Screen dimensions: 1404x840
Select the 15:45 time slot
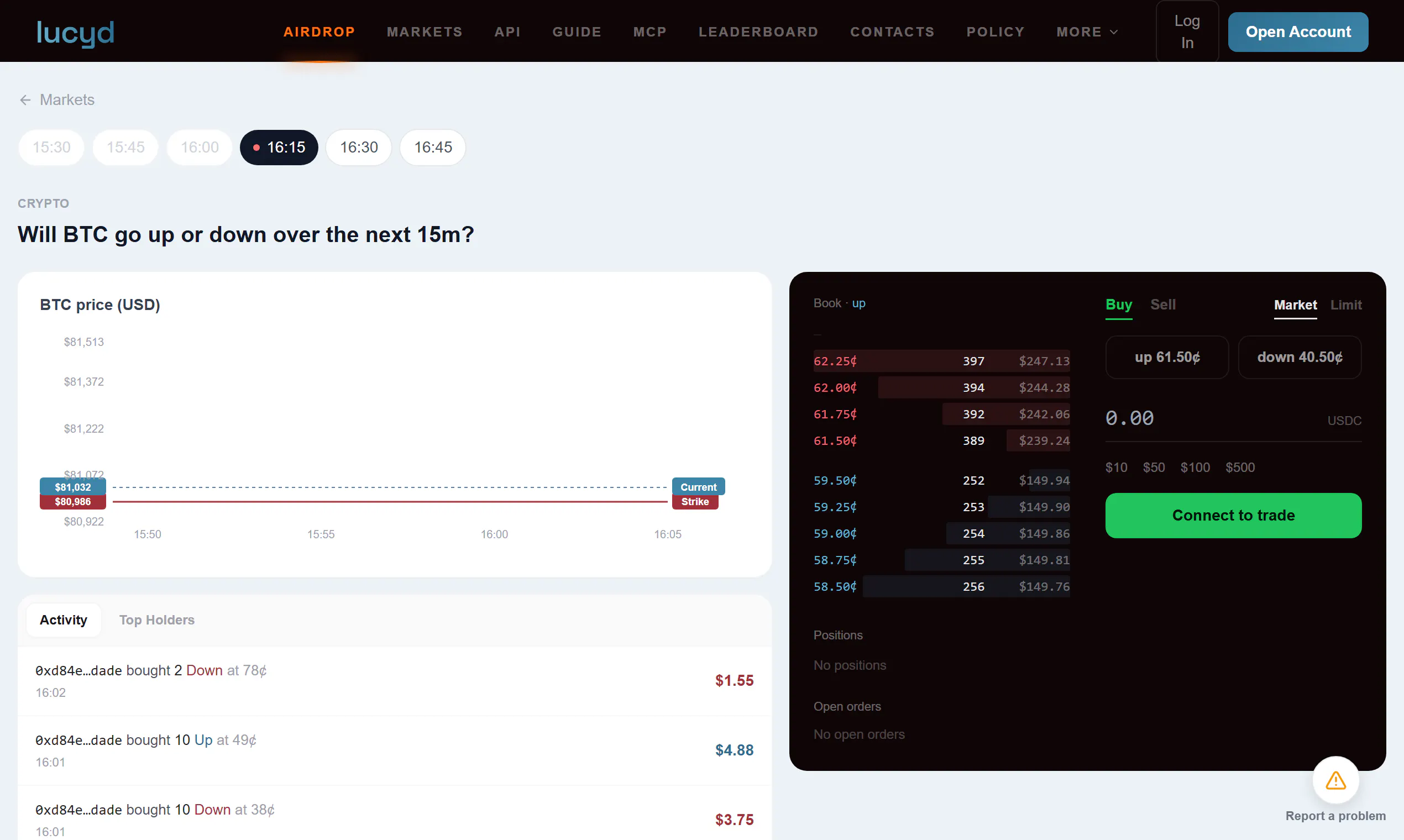[x=125, y=147]
